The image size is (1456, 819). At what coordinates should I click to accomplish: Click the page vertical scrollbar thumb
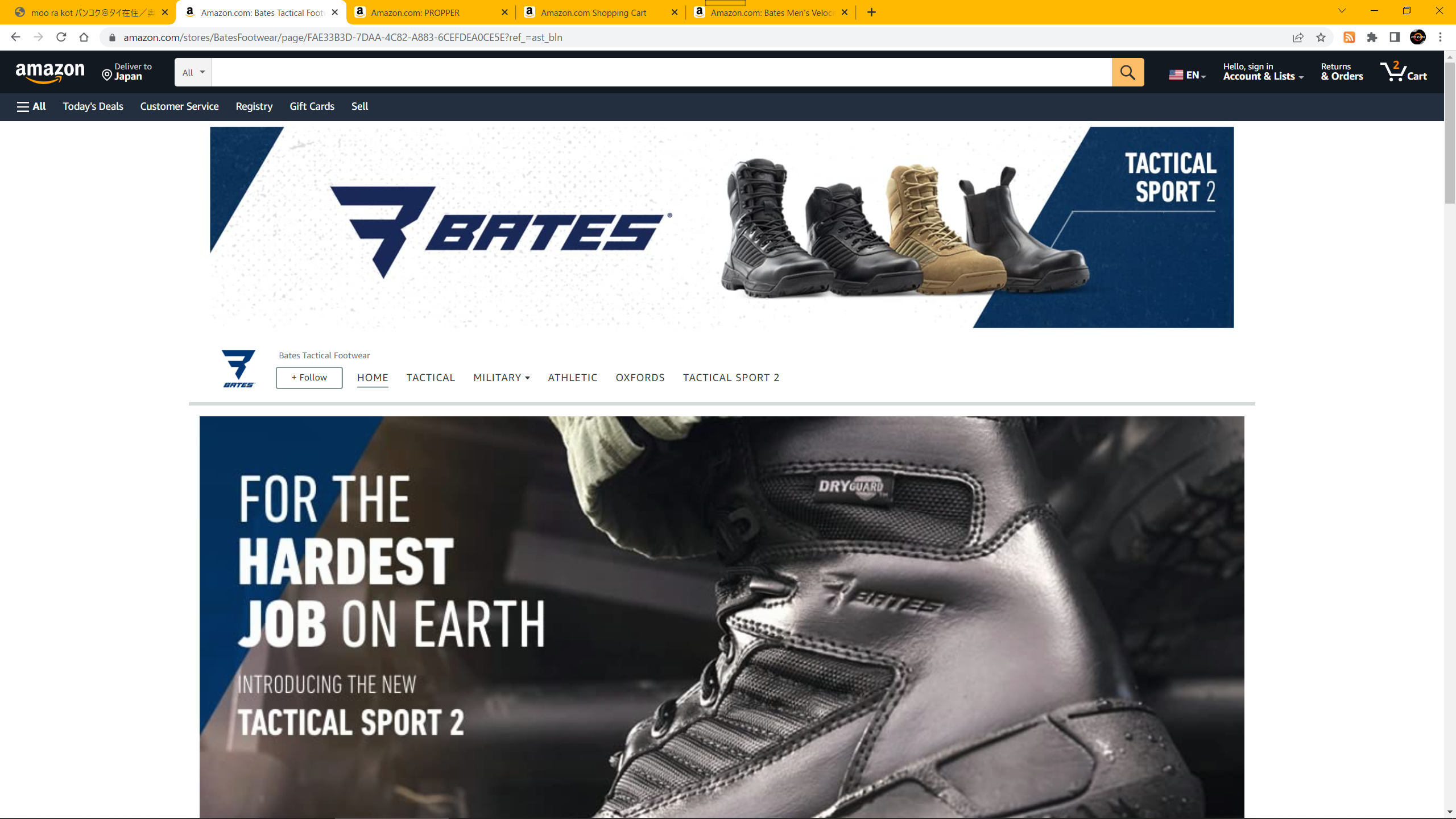tap(1450, 132)
